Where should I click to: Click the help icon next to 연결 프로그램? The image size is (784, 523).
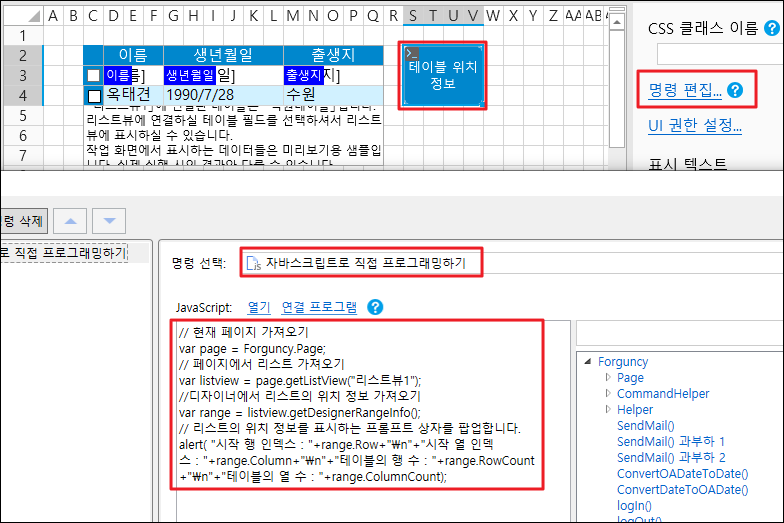pos(375,308)
